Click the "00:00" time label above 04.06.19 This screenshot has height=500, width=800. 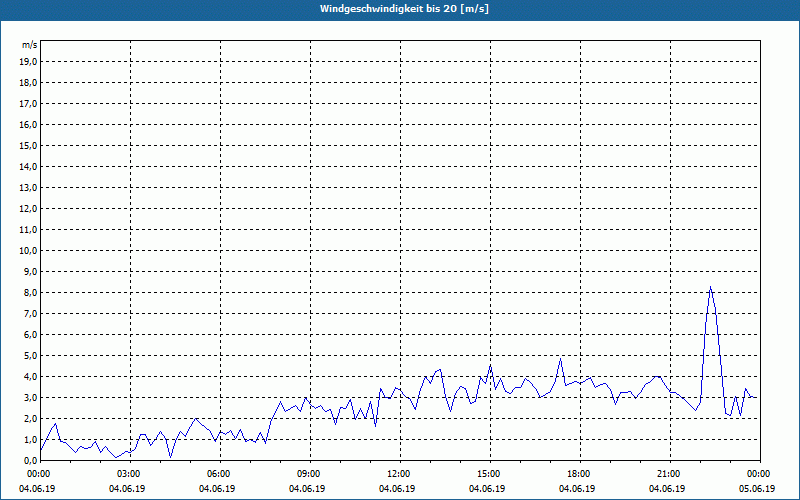coord(37,474)
